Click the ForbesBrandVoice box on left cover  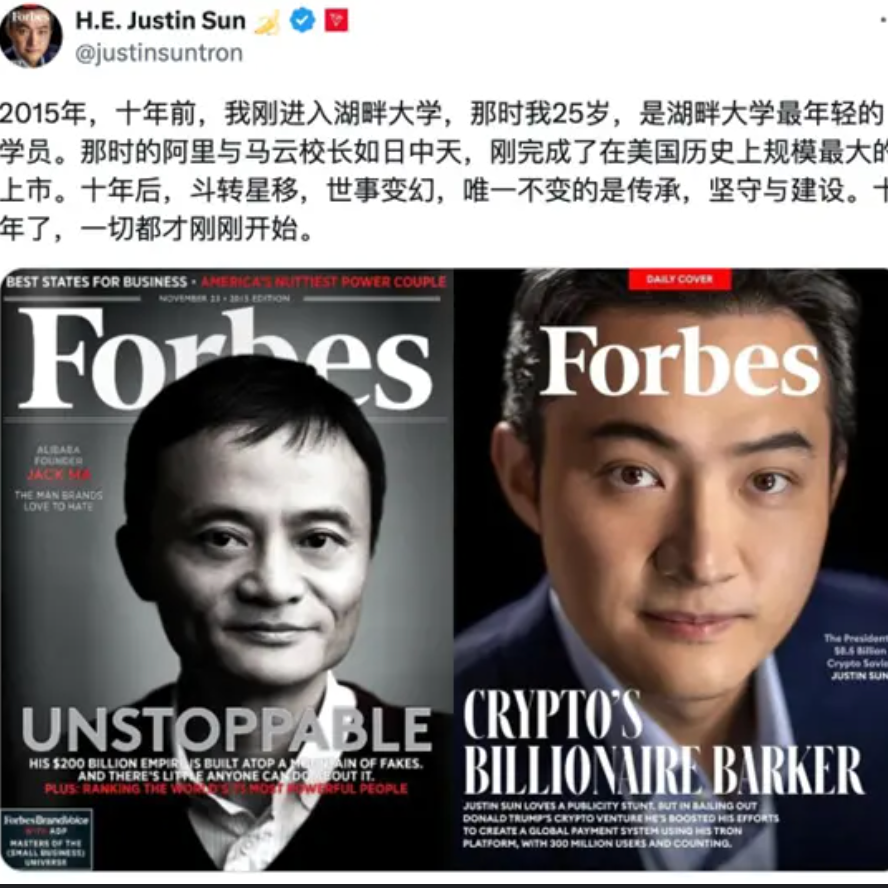46,840
